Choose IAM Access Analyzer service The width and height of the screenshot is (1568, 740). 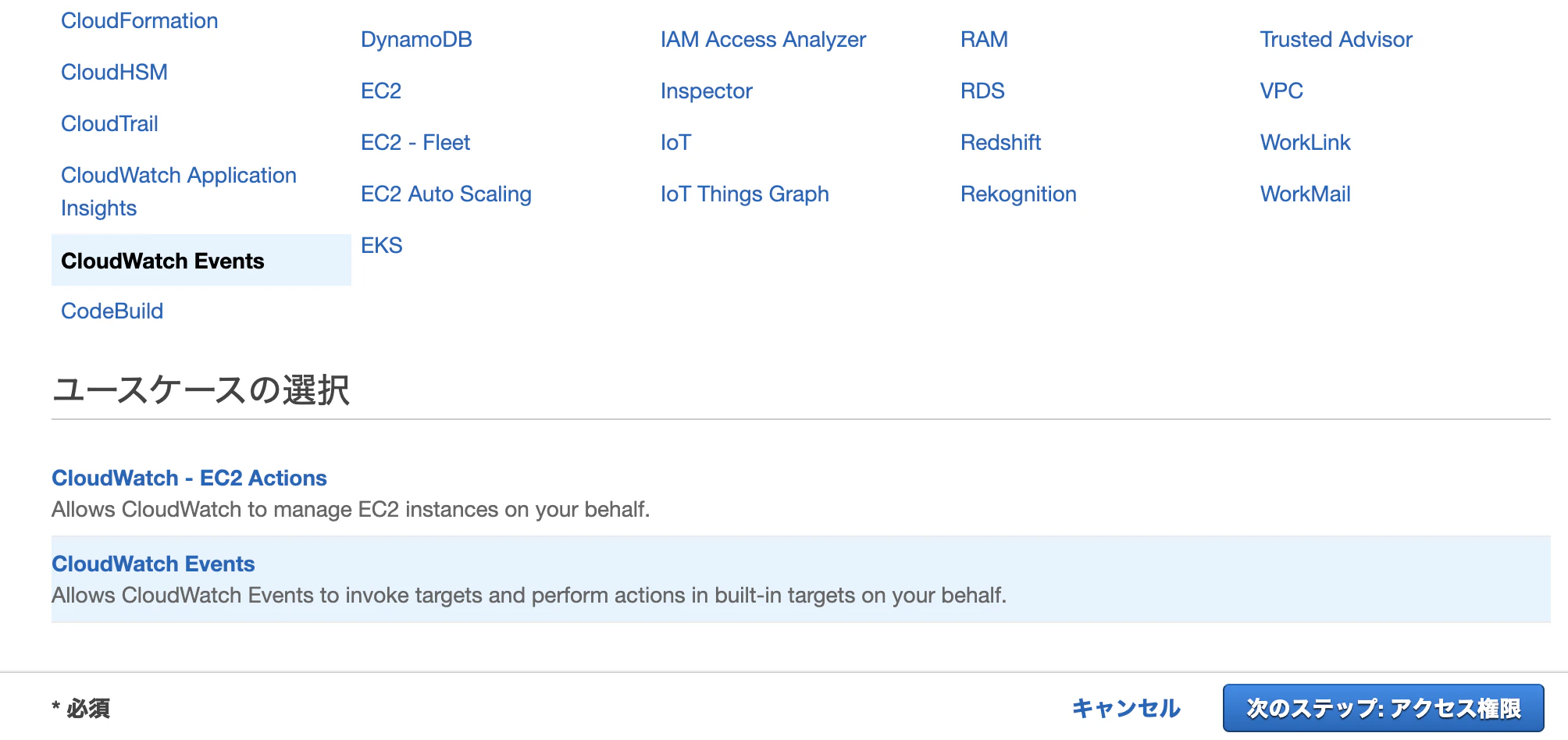(763, 39)
